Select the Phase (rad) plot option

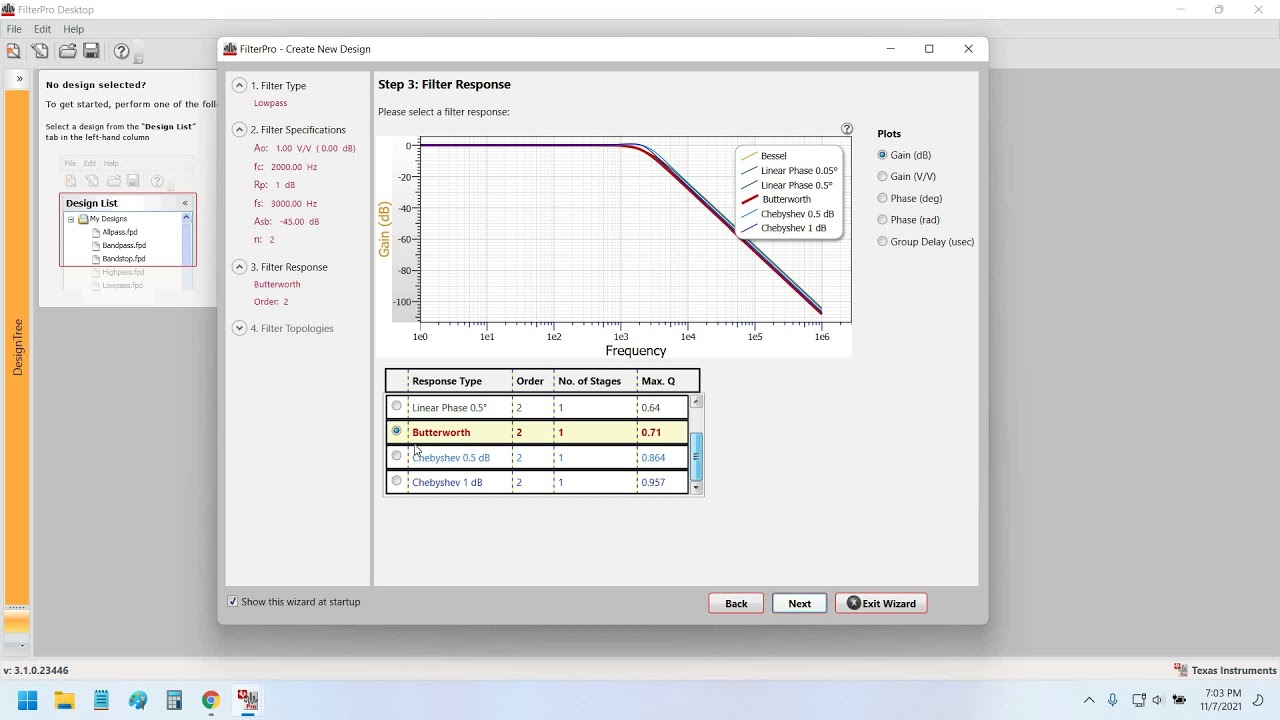[x=882, y=219]
